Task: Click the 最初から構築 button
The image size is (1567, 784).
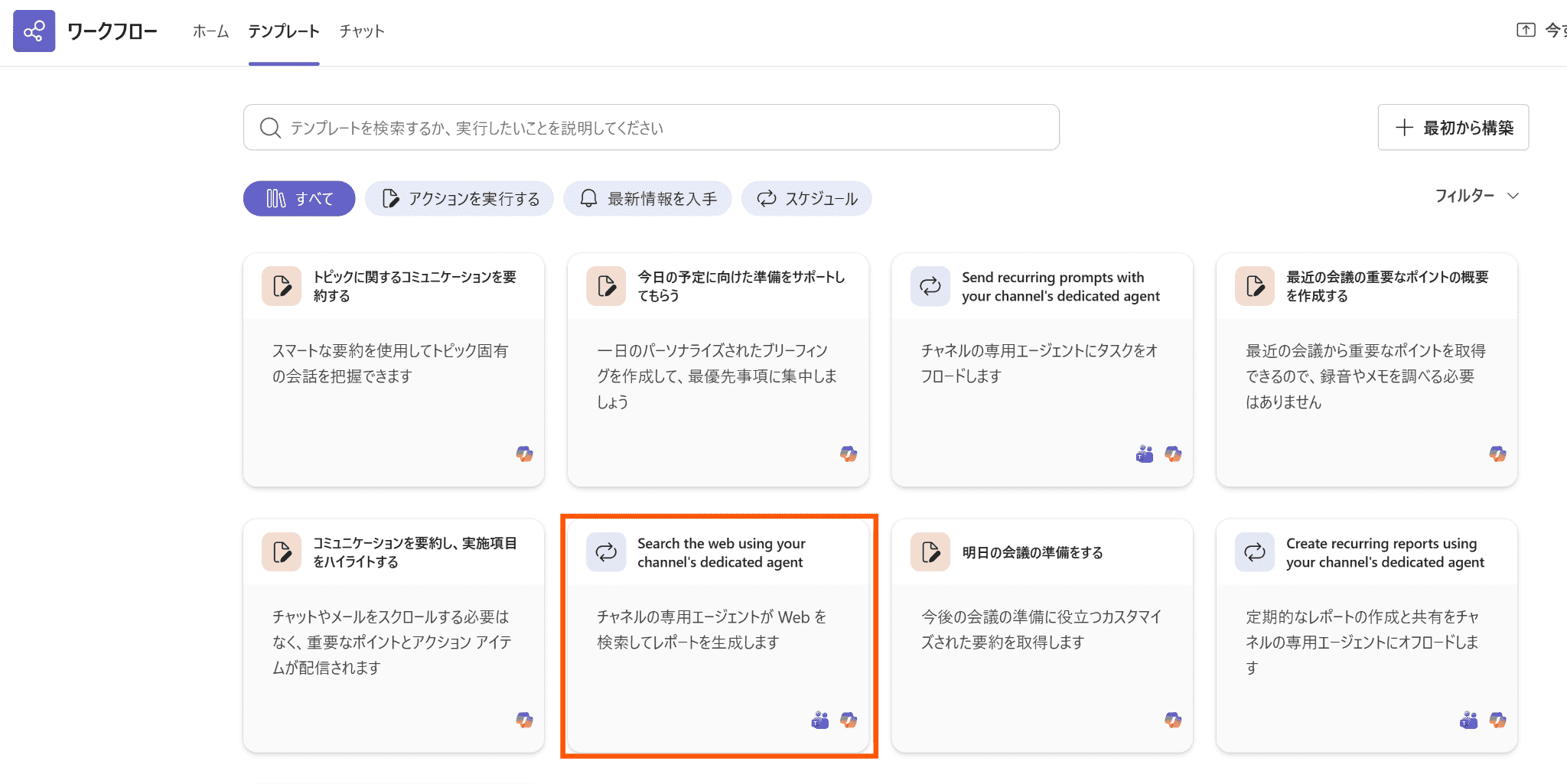Action: [1453, 128]
